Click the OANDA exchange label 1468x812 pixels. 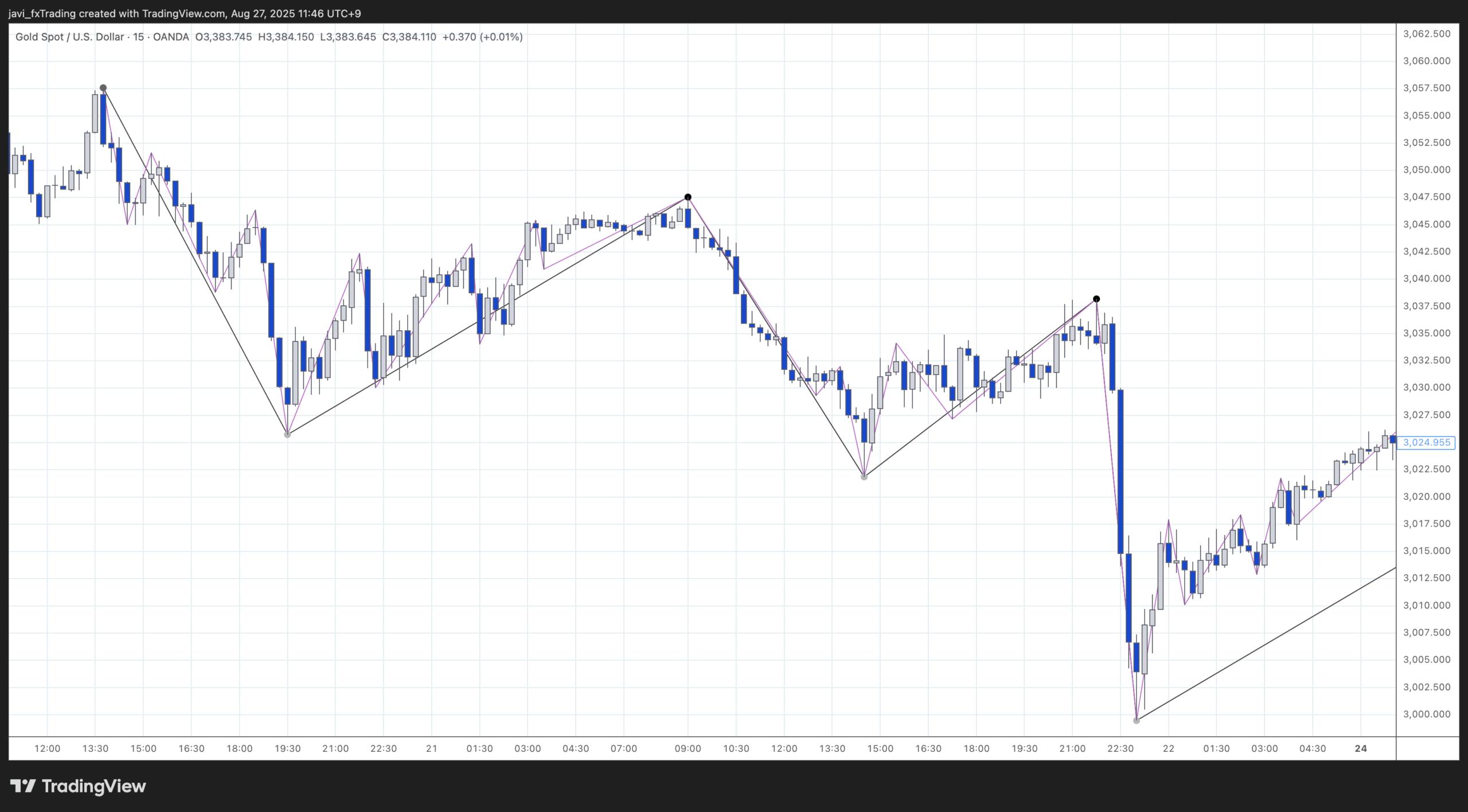click(170, 36)
